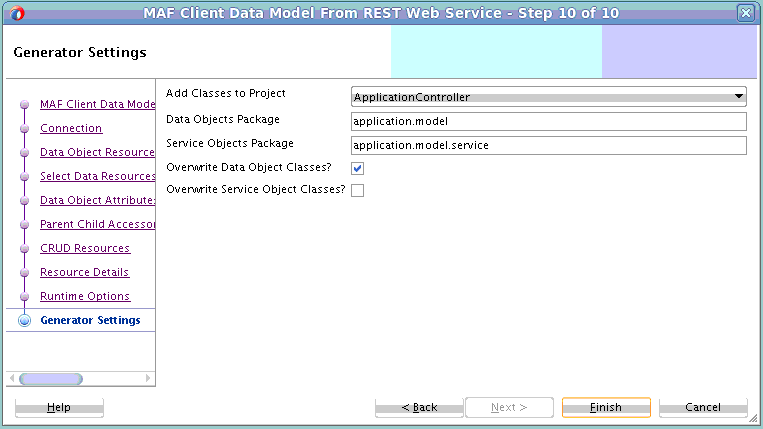Click the Finish button
This screenshot has width=763, height=429.
pos(606,407)
